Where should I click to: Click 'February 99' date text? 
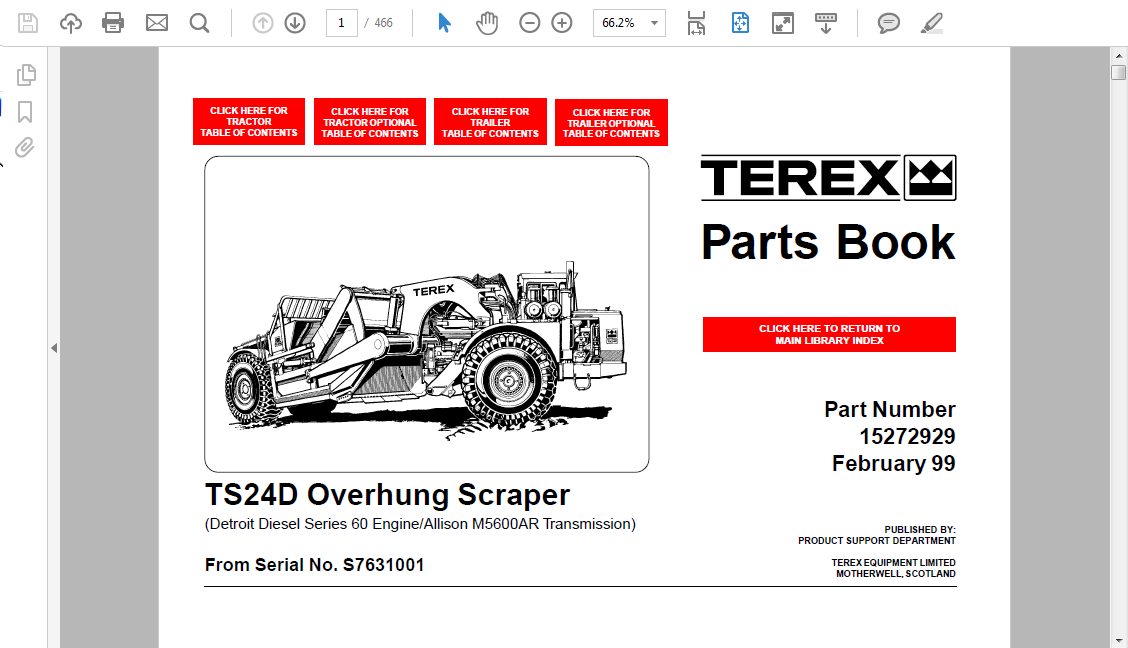[893, 464]
